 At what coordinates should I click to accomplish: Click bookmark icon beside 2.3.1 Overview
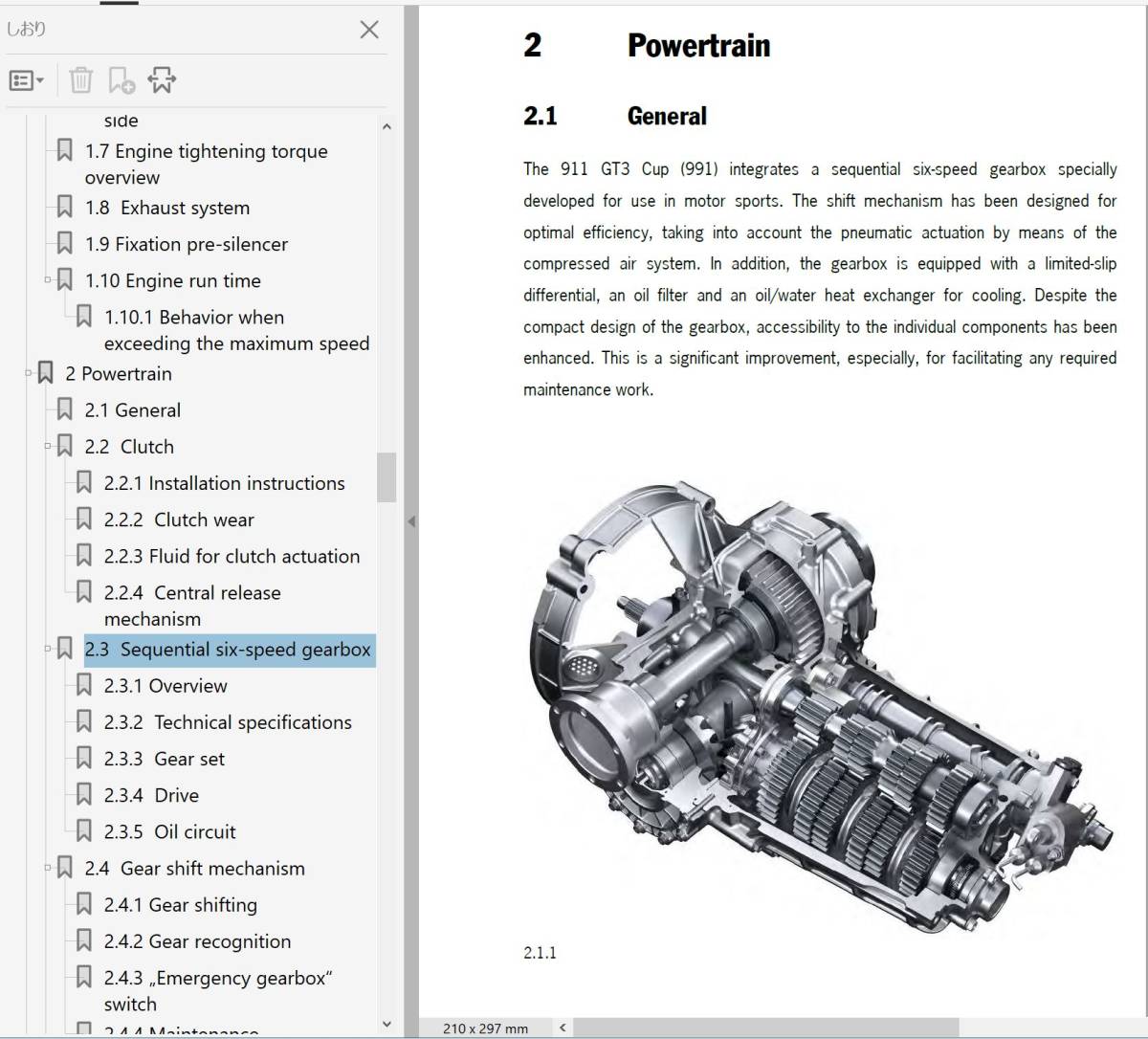(83, 686)
